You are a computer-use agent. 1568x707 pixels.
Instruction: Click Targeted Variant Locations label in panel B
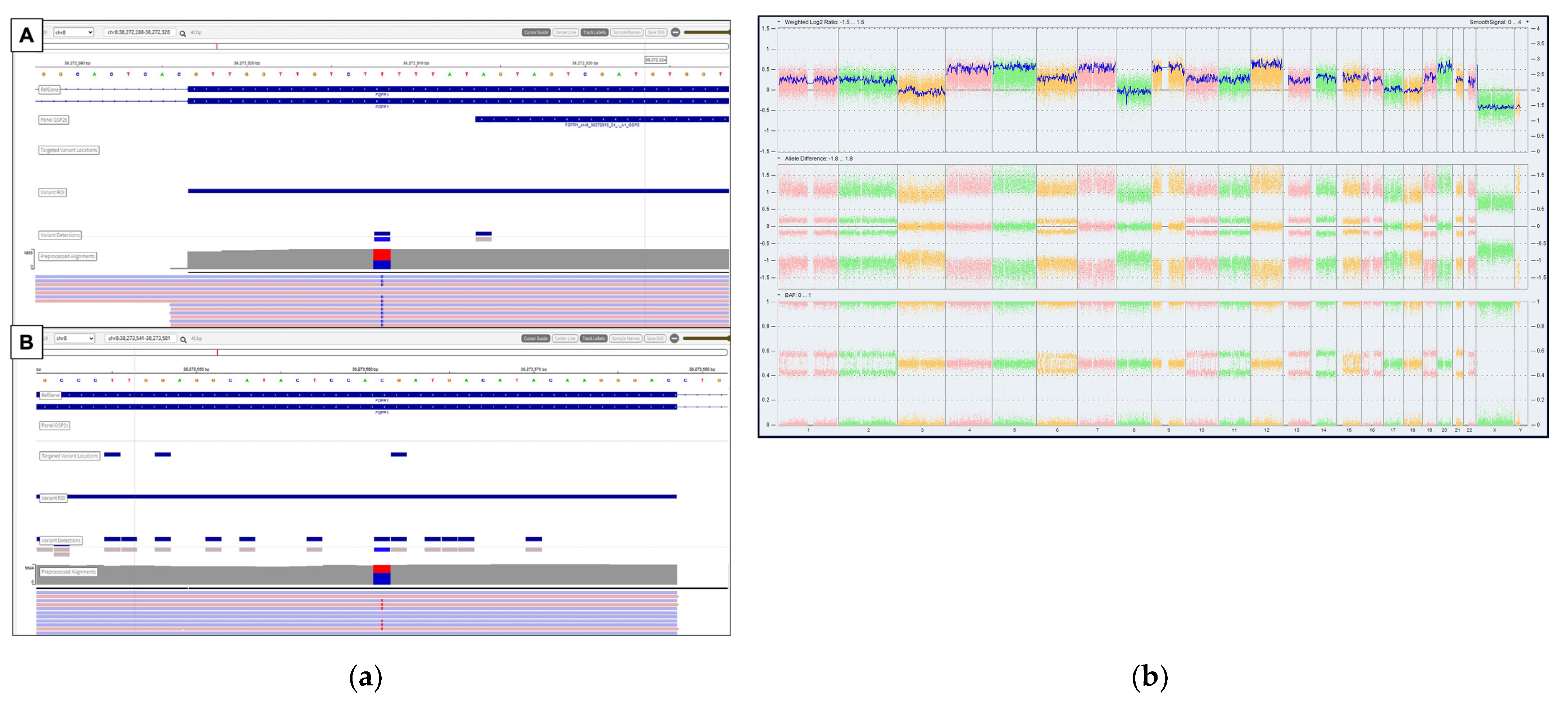point(69,456)
